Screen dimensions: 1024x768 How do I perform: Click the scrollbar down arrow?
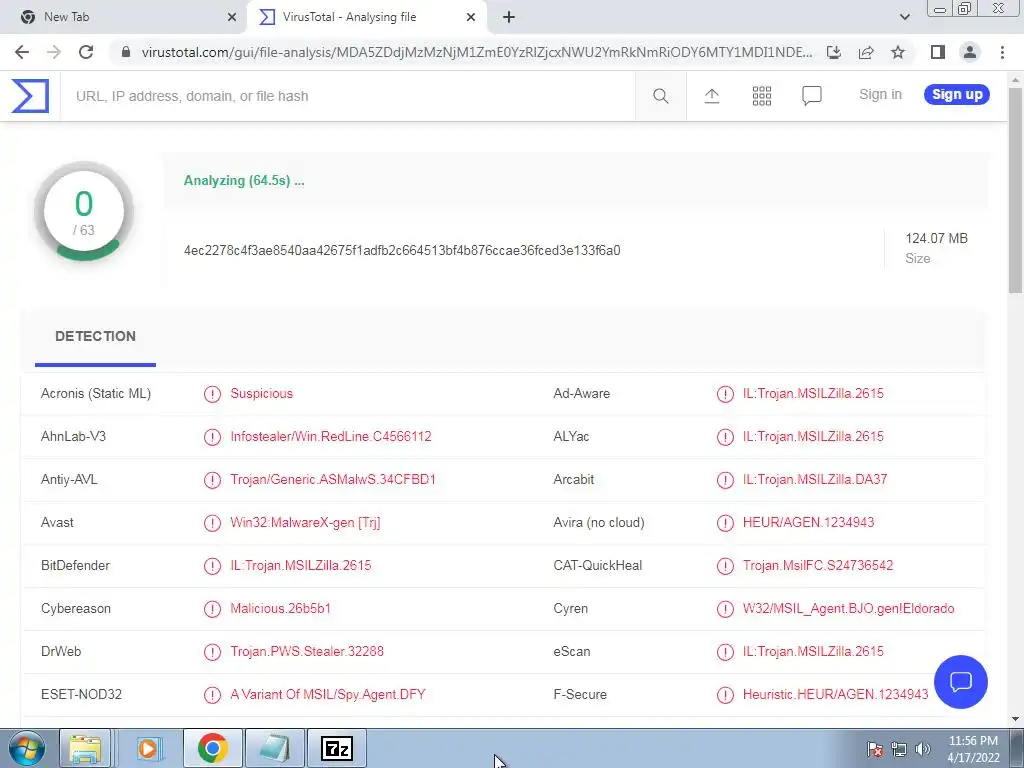pyautogui.click(x=1016, y=719)
